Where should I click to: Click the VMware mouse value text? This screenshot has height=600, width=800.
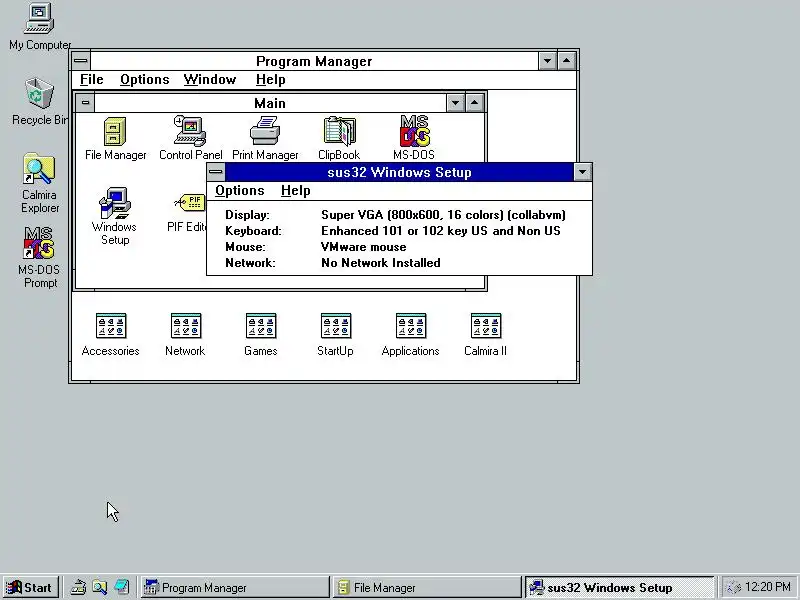click(364, 247)
